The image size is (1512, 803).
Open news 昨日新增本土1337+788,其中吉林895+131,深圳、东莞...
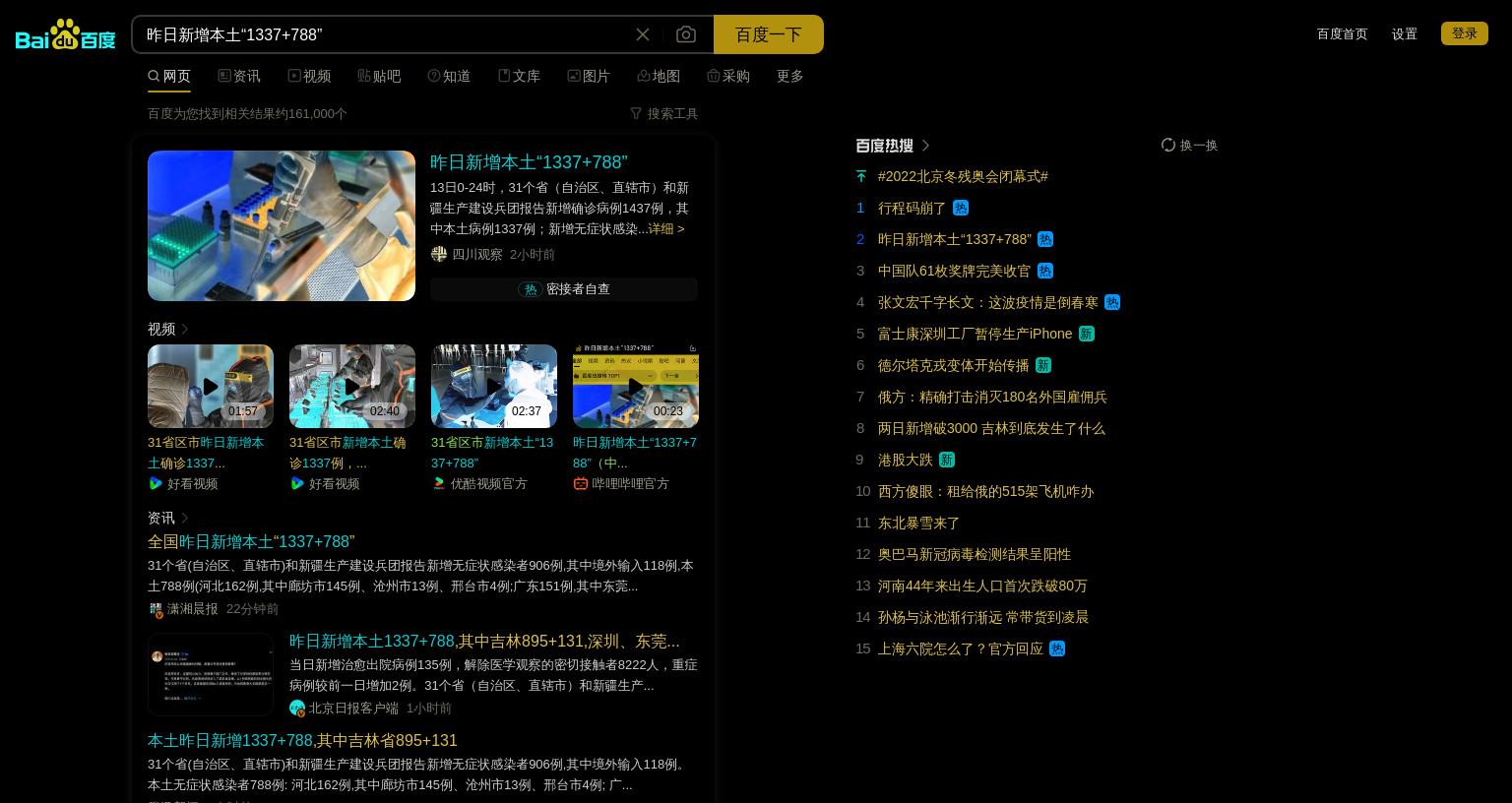pyautogui.click(x=484, y=641)
